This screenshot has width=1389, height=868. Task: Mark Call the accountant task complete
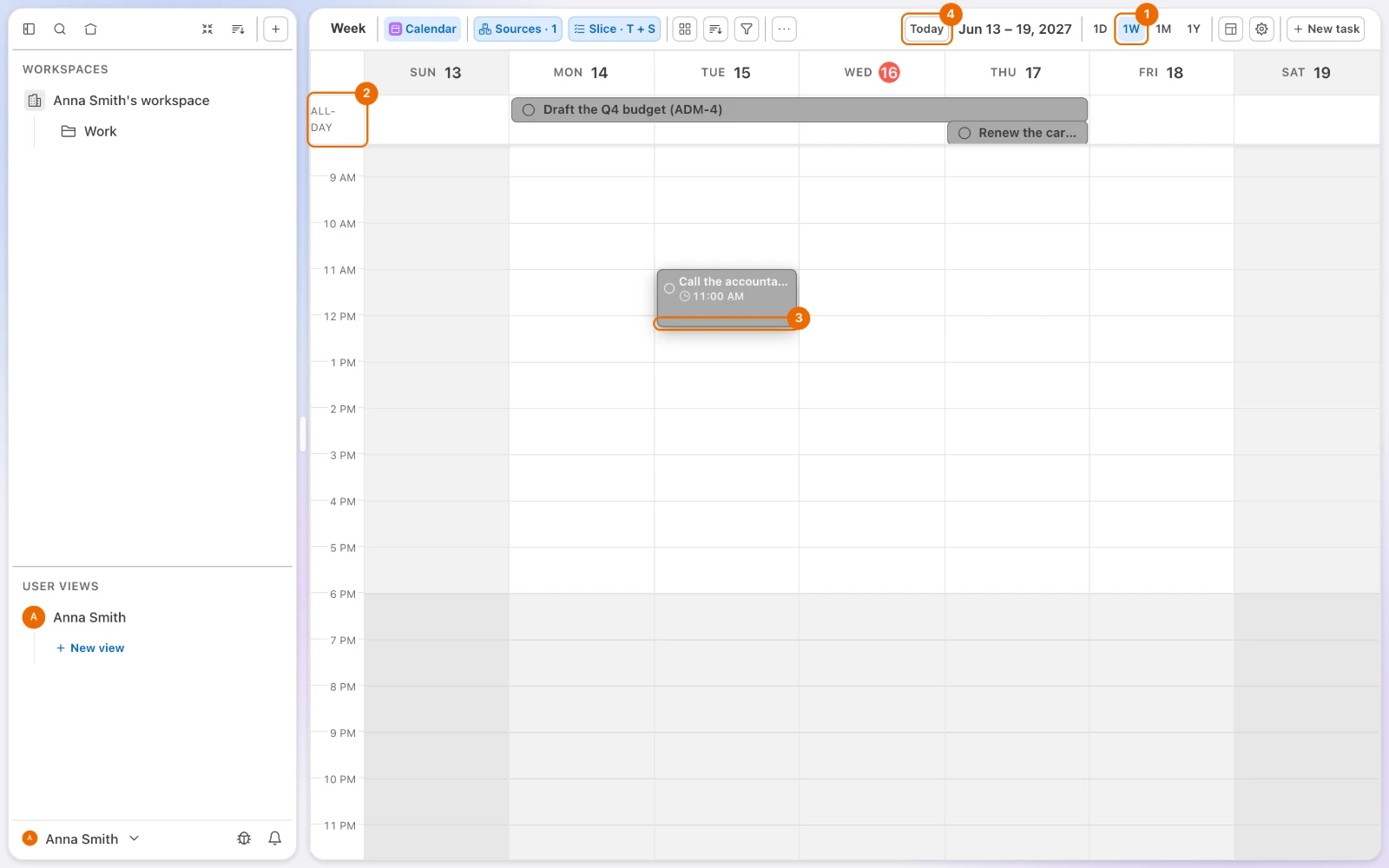point(669,288)
